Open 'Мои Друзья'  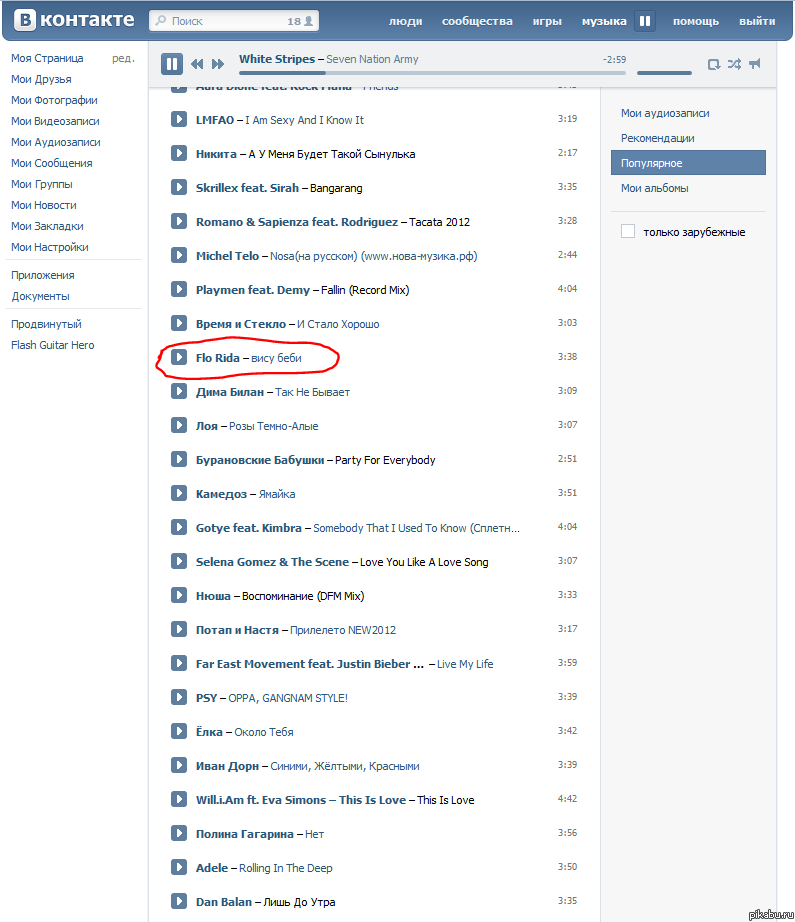41,79
